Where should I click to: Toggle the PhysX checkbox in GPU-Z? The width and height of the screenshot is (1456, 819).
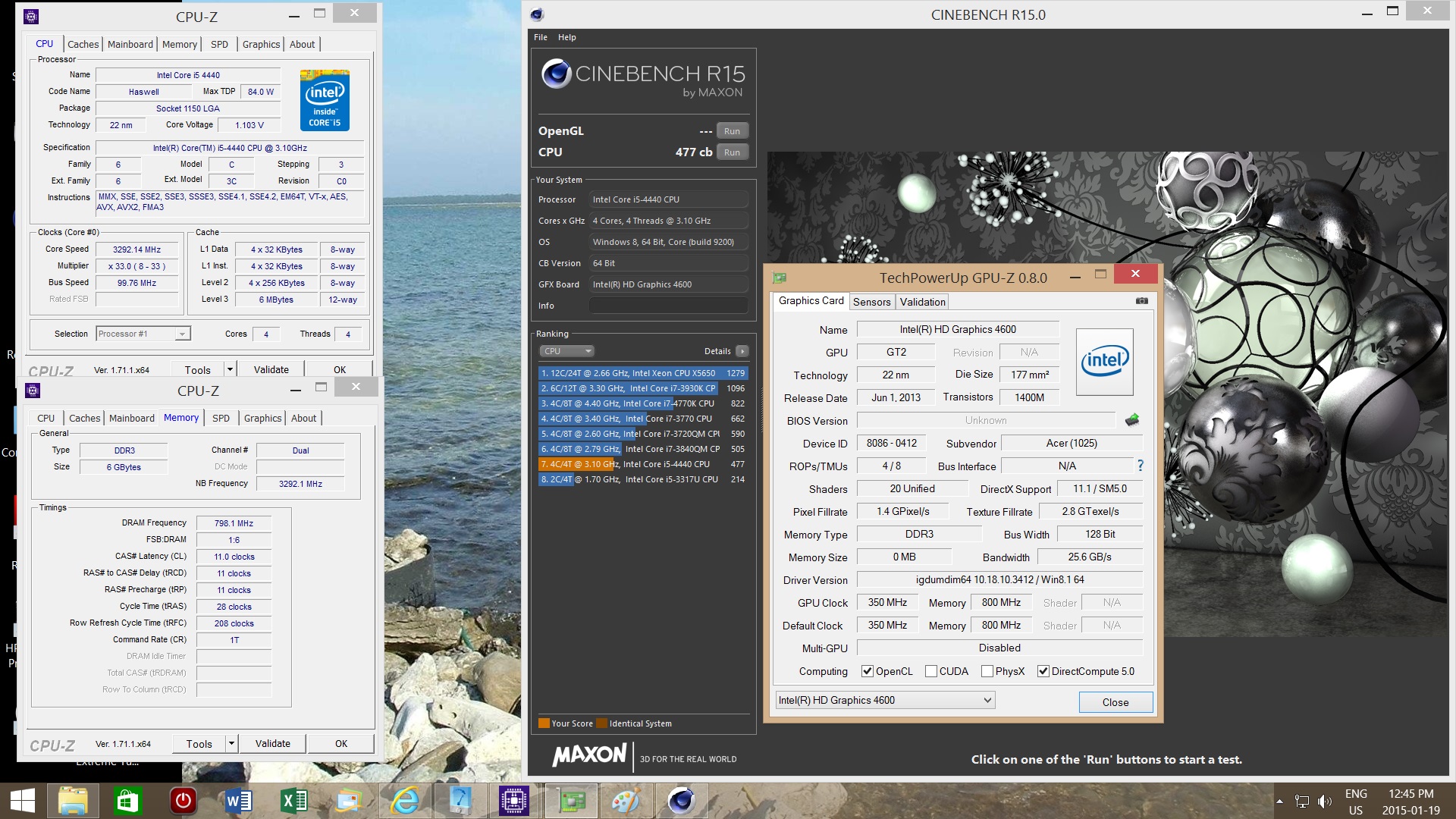(x=987, y=671)
